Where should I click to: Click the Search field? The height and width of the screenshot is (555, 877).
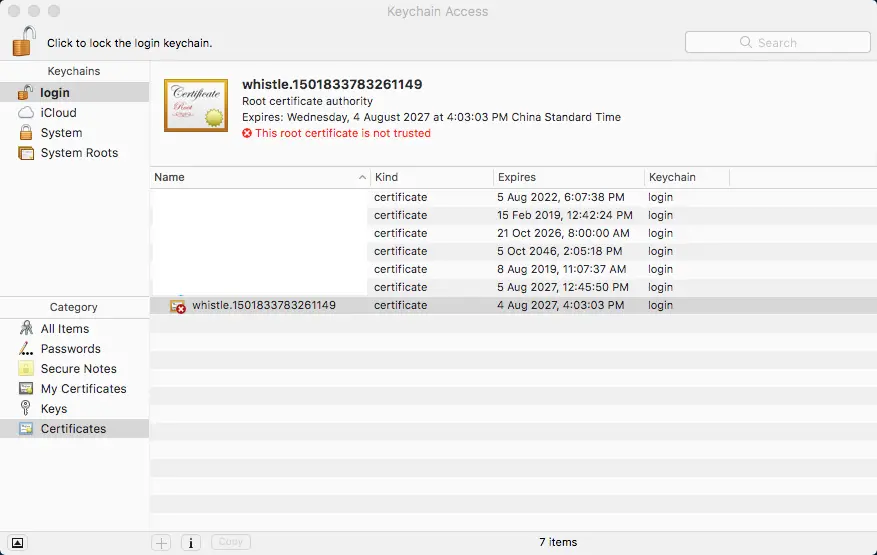[777, 43]
